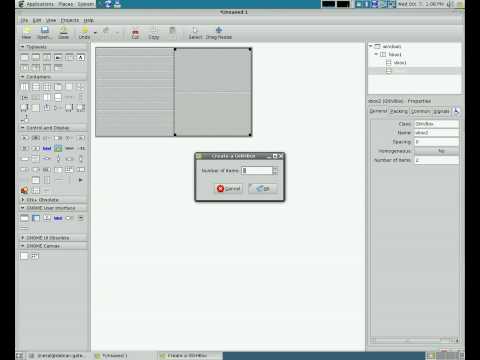
Task: Click the spin arrows in the GtkVBox dialog
Action: coord(275,171)
